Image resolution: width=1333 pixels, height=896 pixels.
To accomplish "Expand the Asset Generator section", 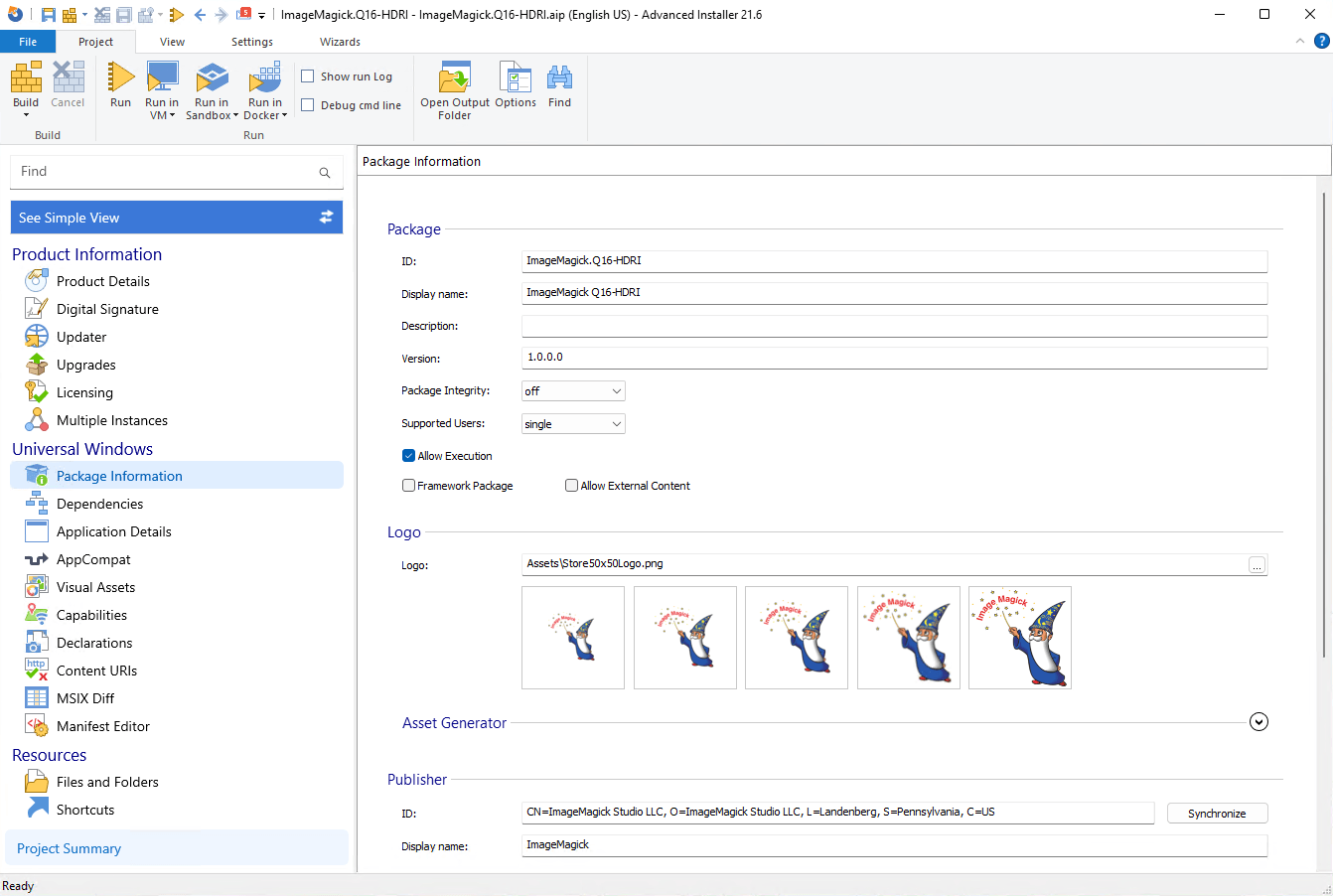I will coord(1259,722).
